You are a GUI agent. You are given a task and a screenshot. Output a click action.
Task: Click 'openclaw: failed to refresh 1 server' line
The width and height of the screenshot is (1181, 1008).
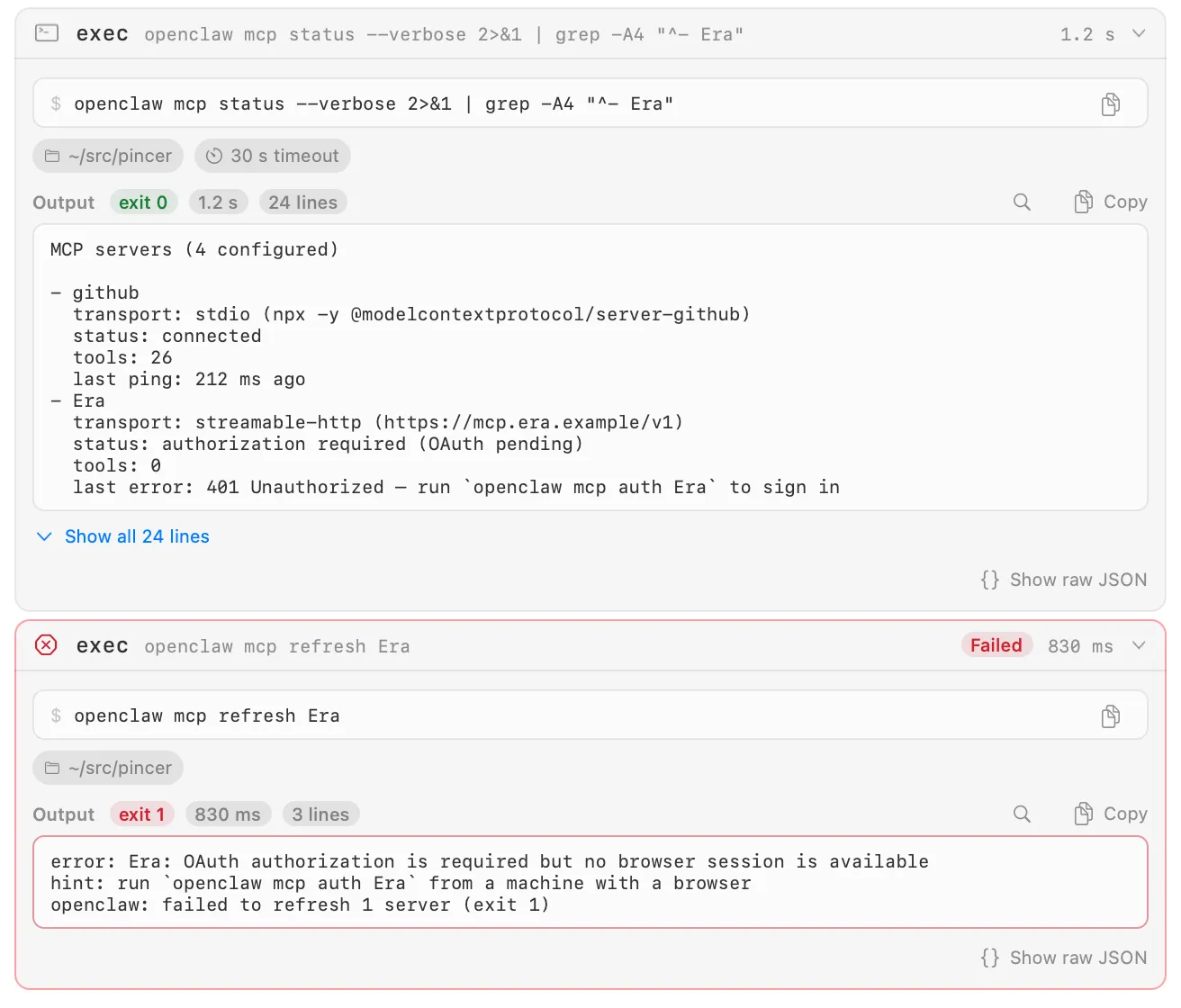[300, 905]
